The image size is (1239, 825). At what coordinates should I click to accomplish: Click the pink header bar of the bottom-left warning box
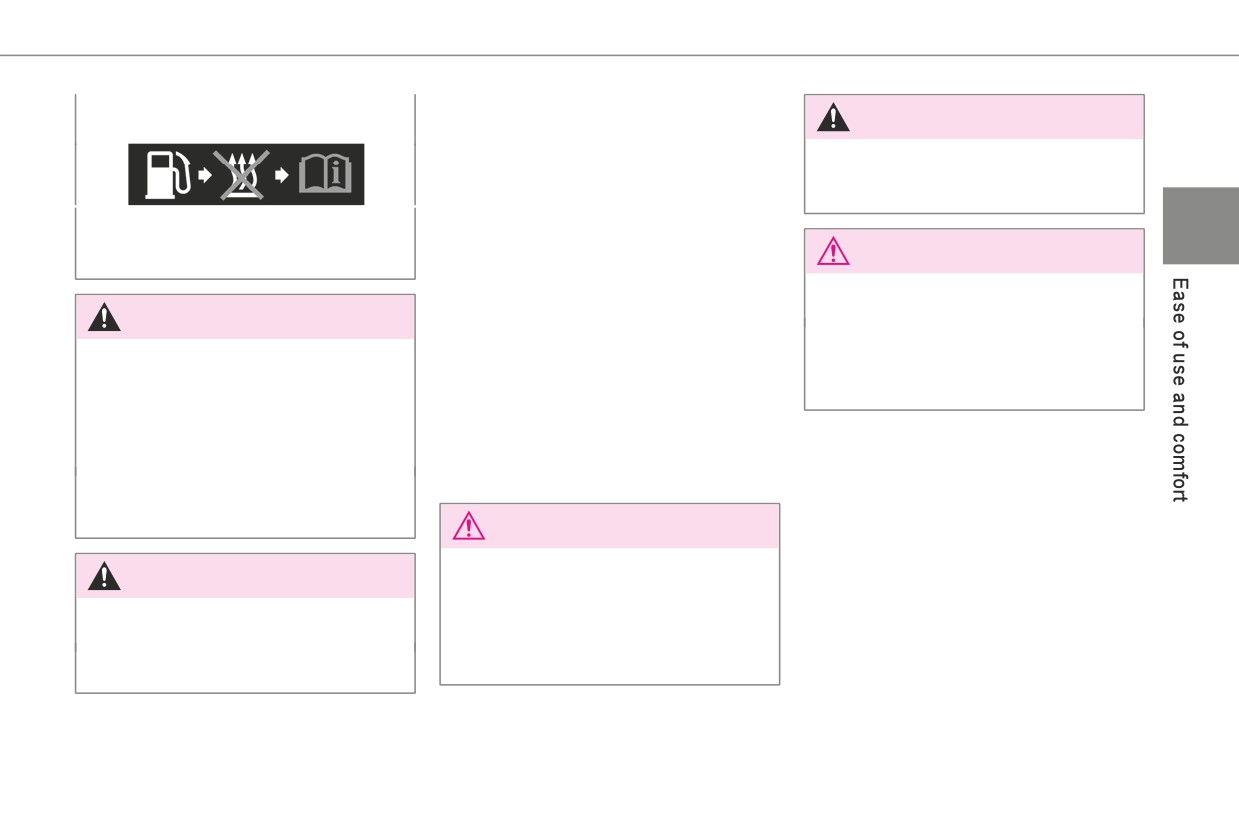point(245,576)
